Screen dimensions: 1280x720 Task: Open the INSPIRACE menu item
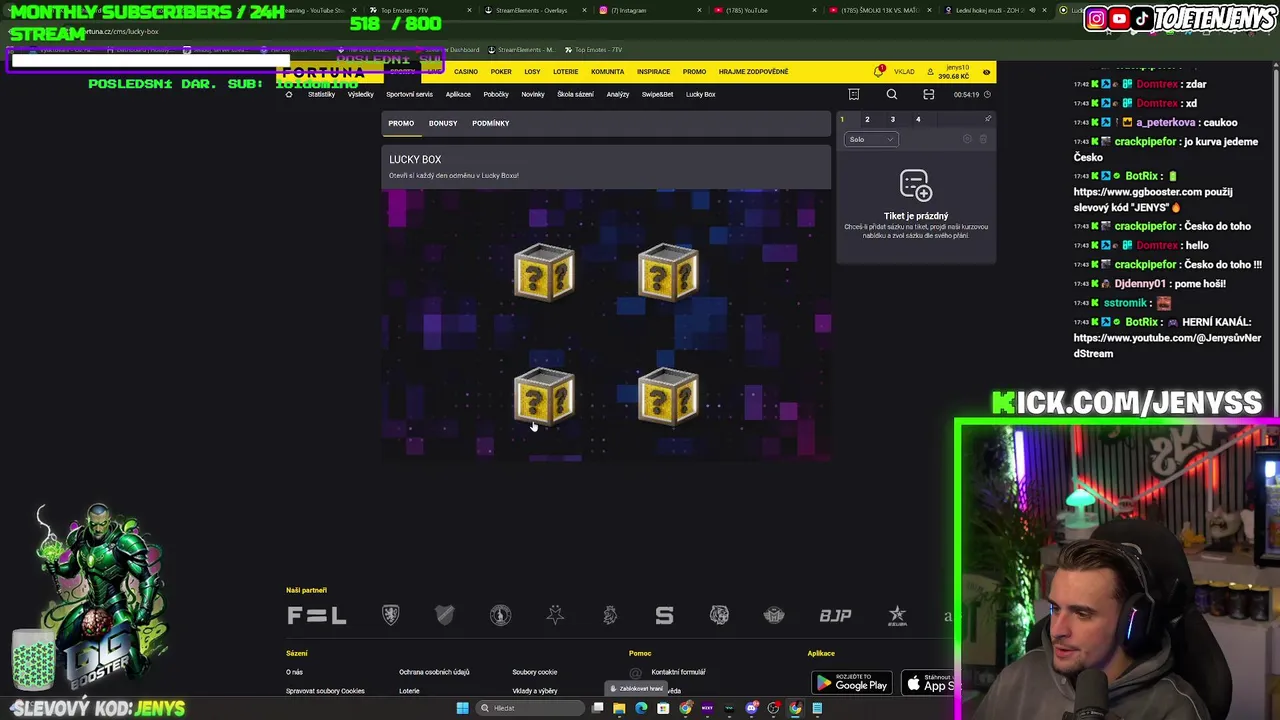pyautogui.click(x=653, y=72)
